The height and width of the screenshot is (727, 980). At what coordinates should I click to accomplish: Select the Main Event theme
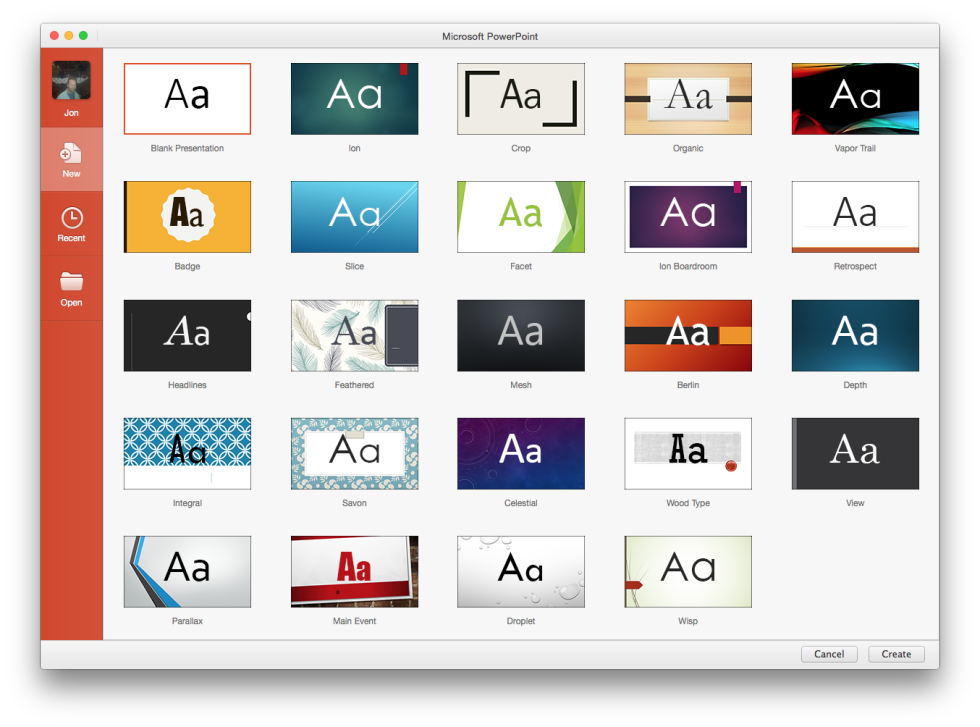point(354,572)
